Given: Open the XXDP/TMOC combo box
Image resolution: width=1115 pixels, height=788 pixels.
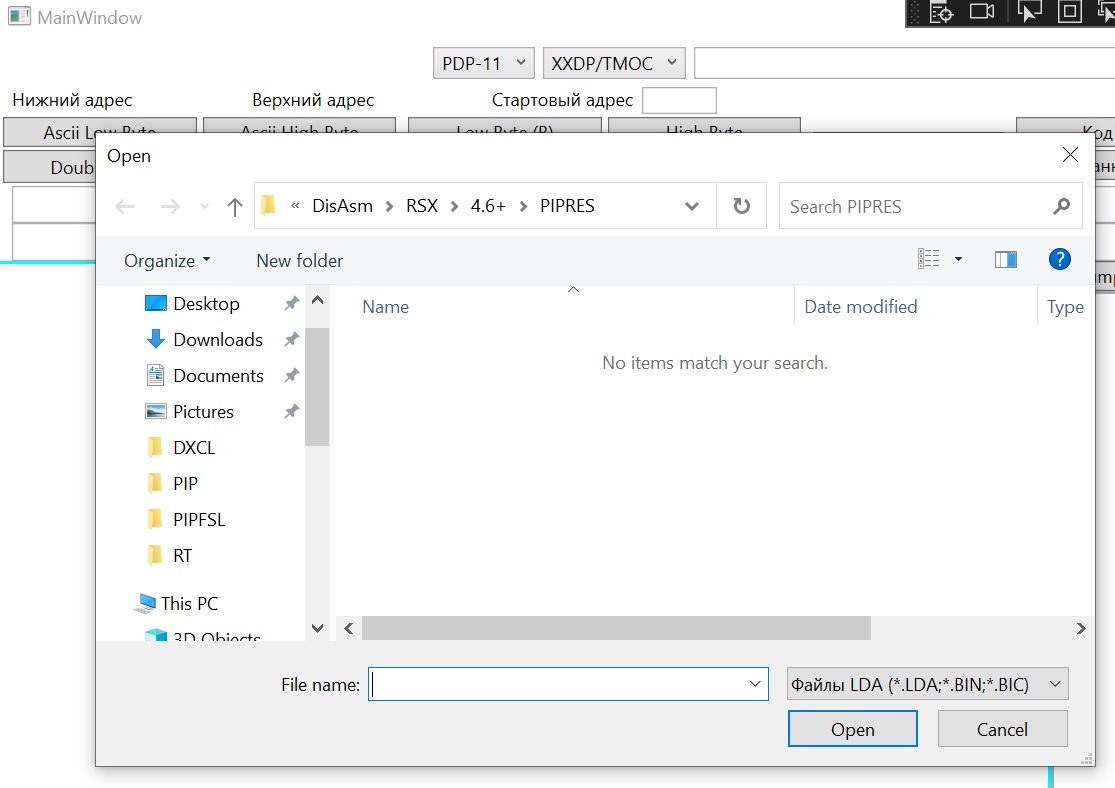Looking at the screenshot, I should 614,63.
